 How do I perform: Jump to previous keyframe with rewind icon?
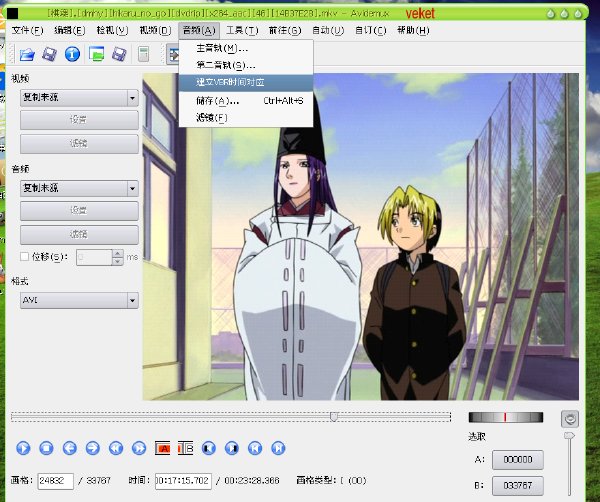click(116, 448)
